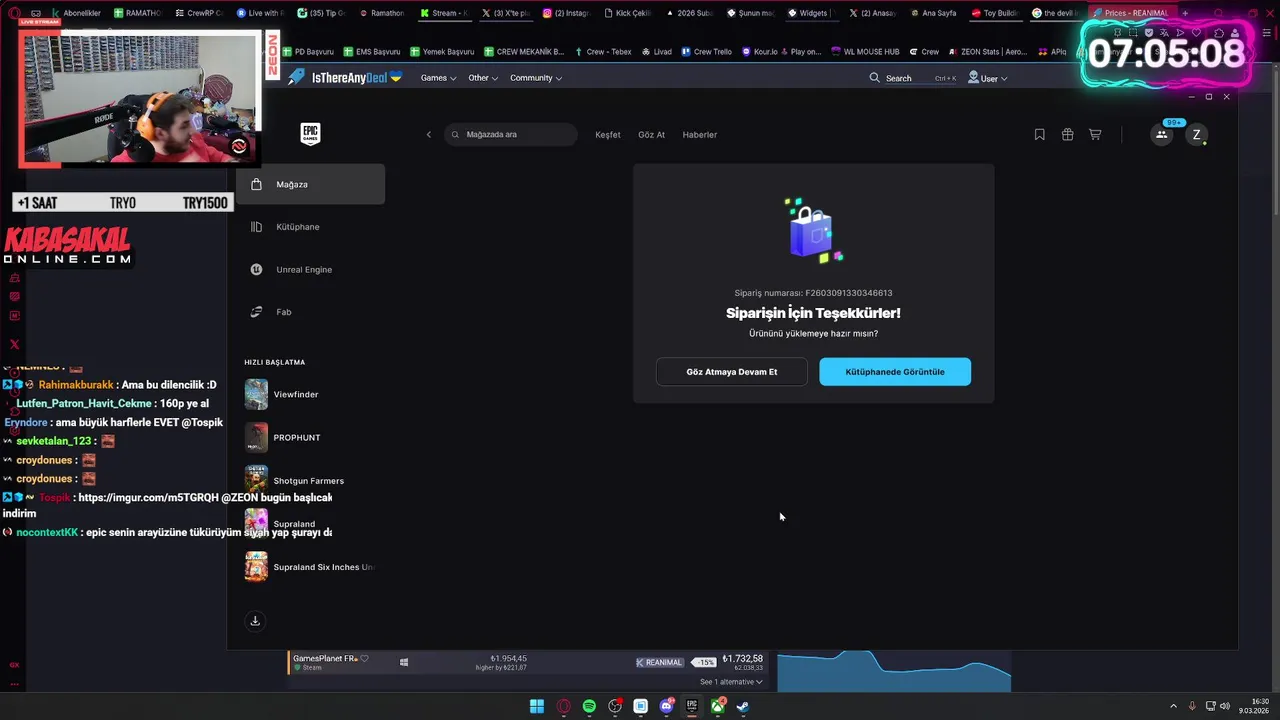
Task: Launch Supraland Six Inches Under entry
Action: pyautogui.click(x=310, y=567)
